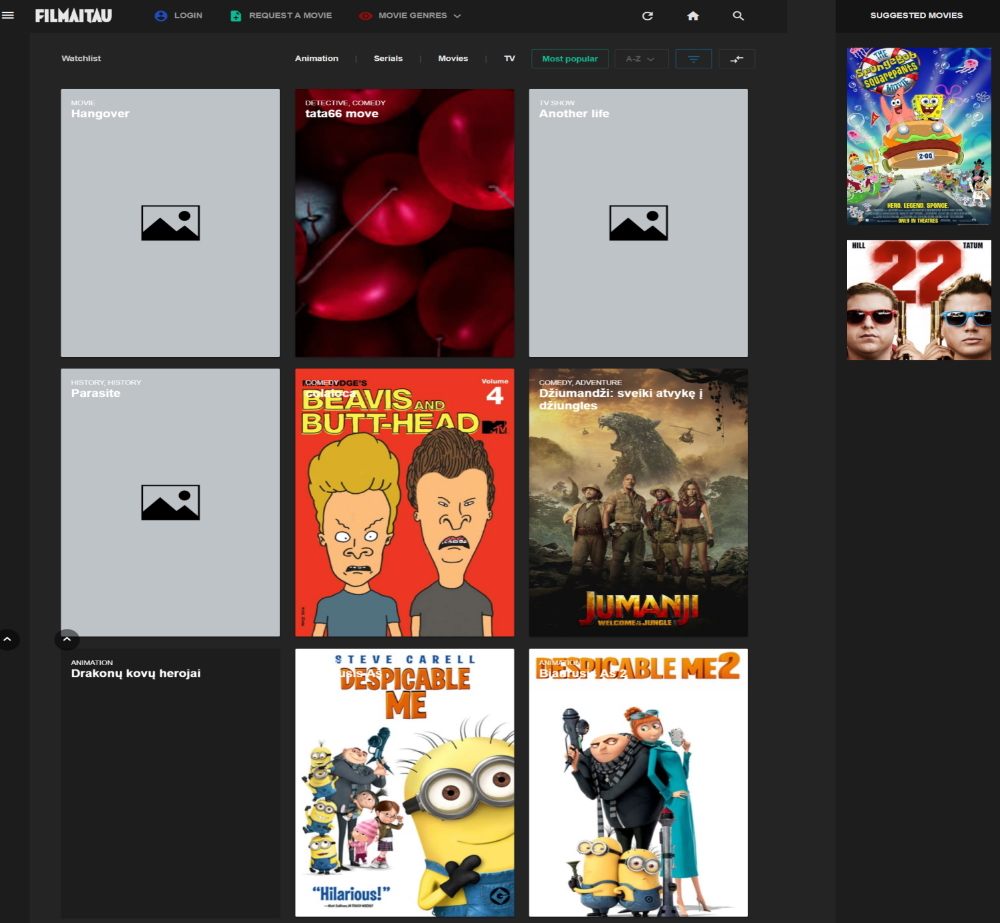Open the hamburger menu icon
This screenshot has width=1000, height=923.
[8, 15]
